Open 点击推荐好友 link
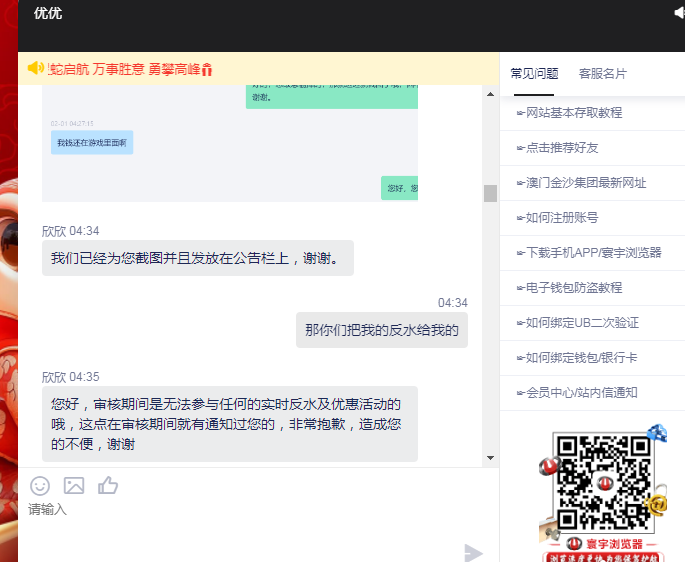 click(x=561, y=148)
